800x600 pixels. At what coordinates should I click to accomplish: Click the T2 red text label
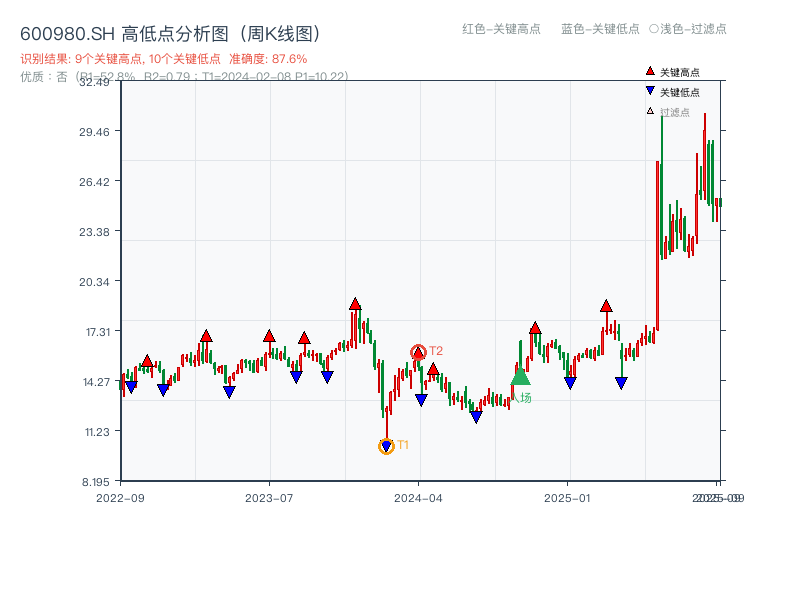(x=436, y=351)
